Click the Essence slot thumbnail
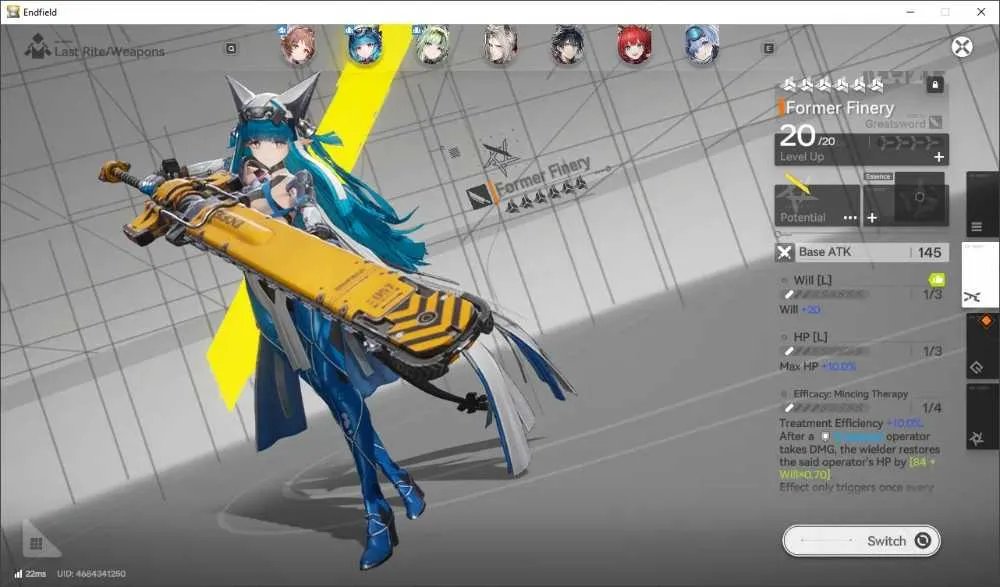Image resolution: width=1000 pixels, height=587 pixels. tap(919, 198)
